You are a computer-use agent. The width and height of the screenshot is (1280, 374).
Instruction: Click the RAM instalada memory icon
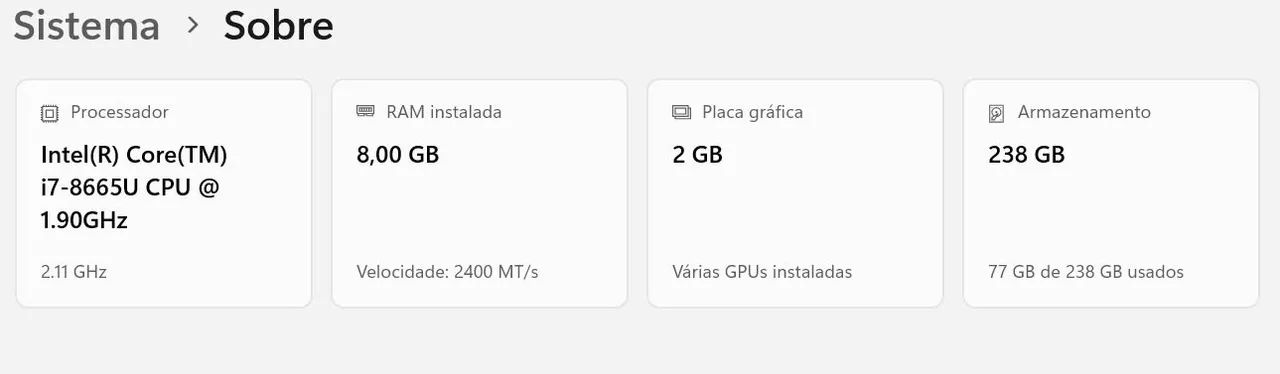pyautogui.click(x=365, y=112)
